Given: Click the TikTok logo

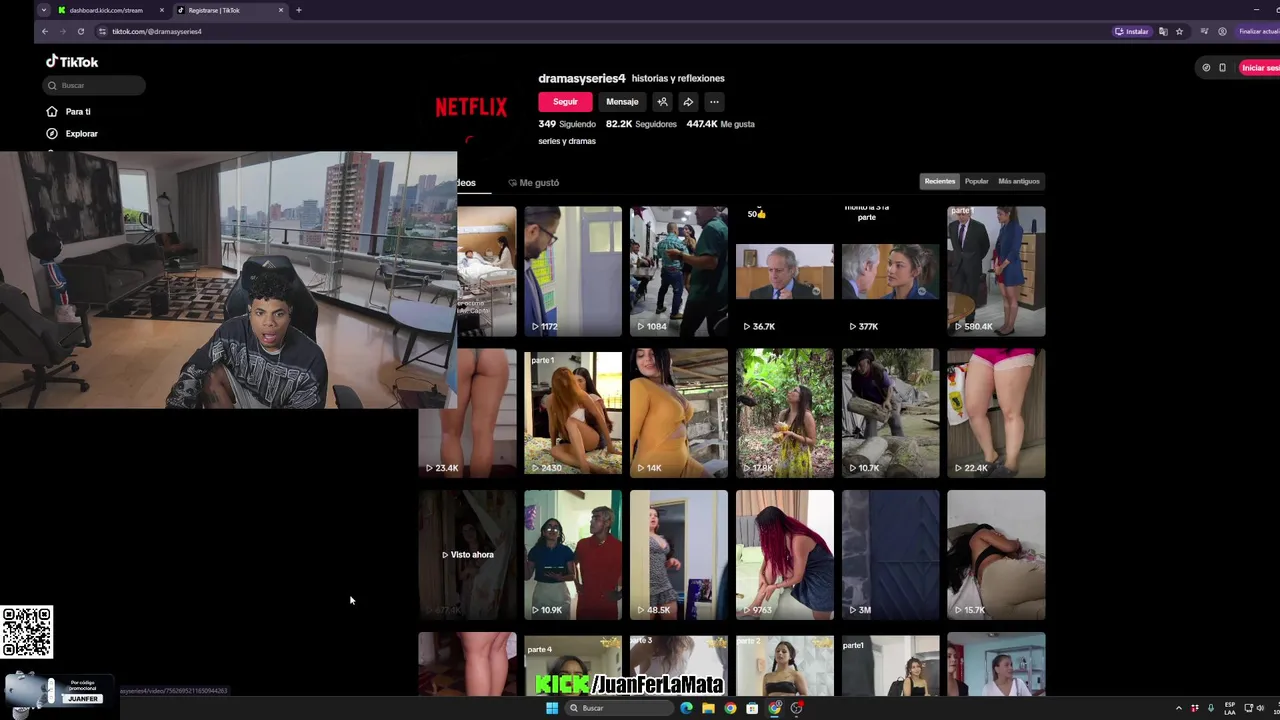Looking at the screenshot, I should tap(72, 62).
